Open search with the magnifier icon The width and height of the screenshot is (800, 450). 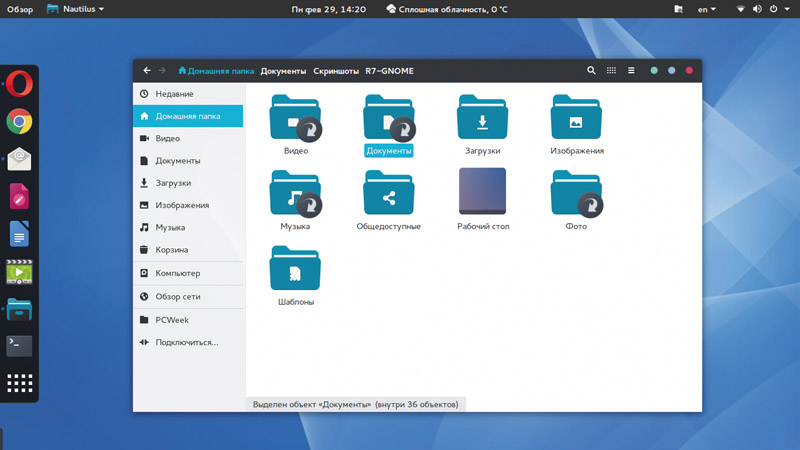(591, 70)
